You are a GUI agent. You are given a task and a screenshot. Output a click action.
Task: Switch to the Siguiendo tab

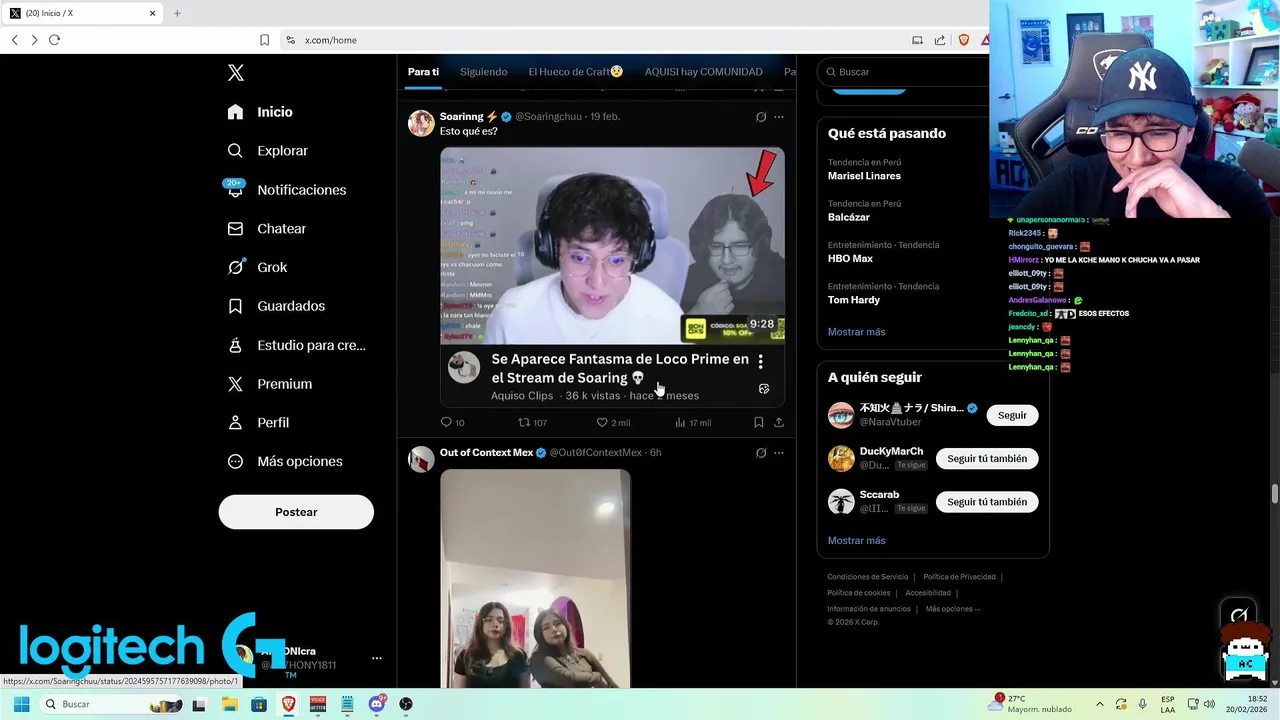click(483, 72)
